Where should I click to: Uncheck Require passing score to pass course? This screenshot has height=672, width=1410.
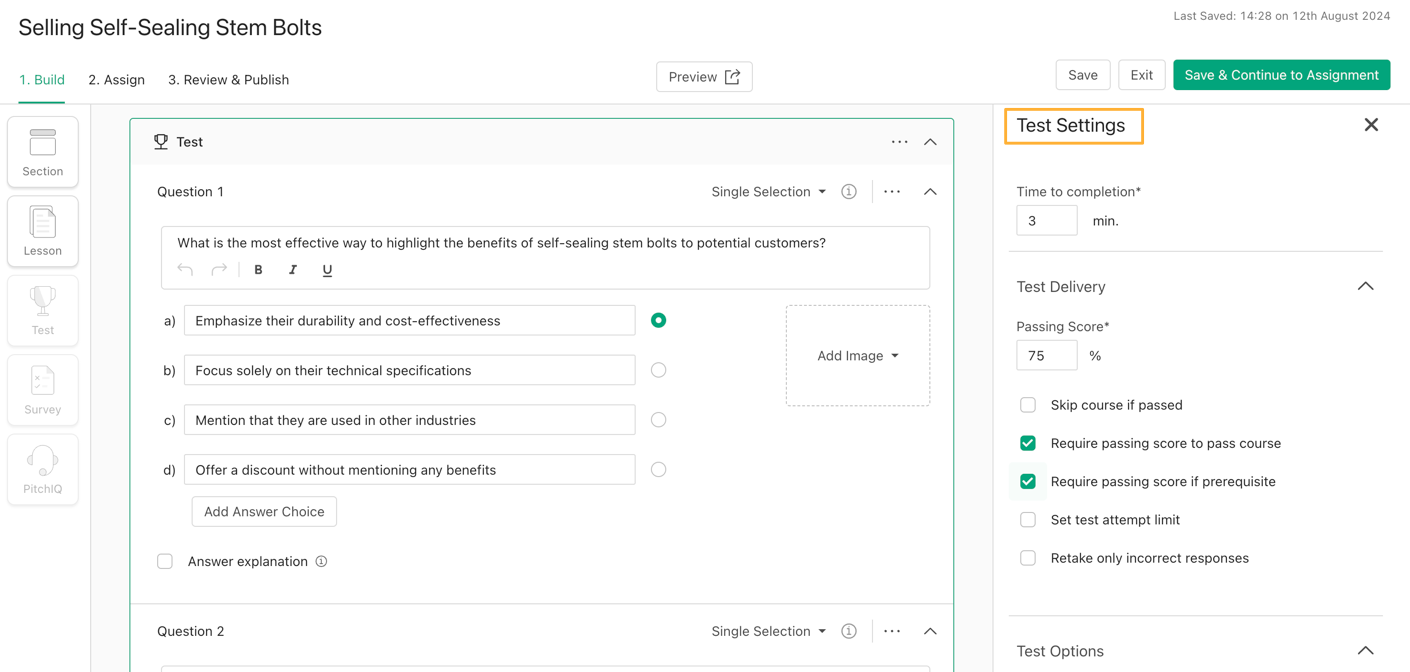[1028, 443]
